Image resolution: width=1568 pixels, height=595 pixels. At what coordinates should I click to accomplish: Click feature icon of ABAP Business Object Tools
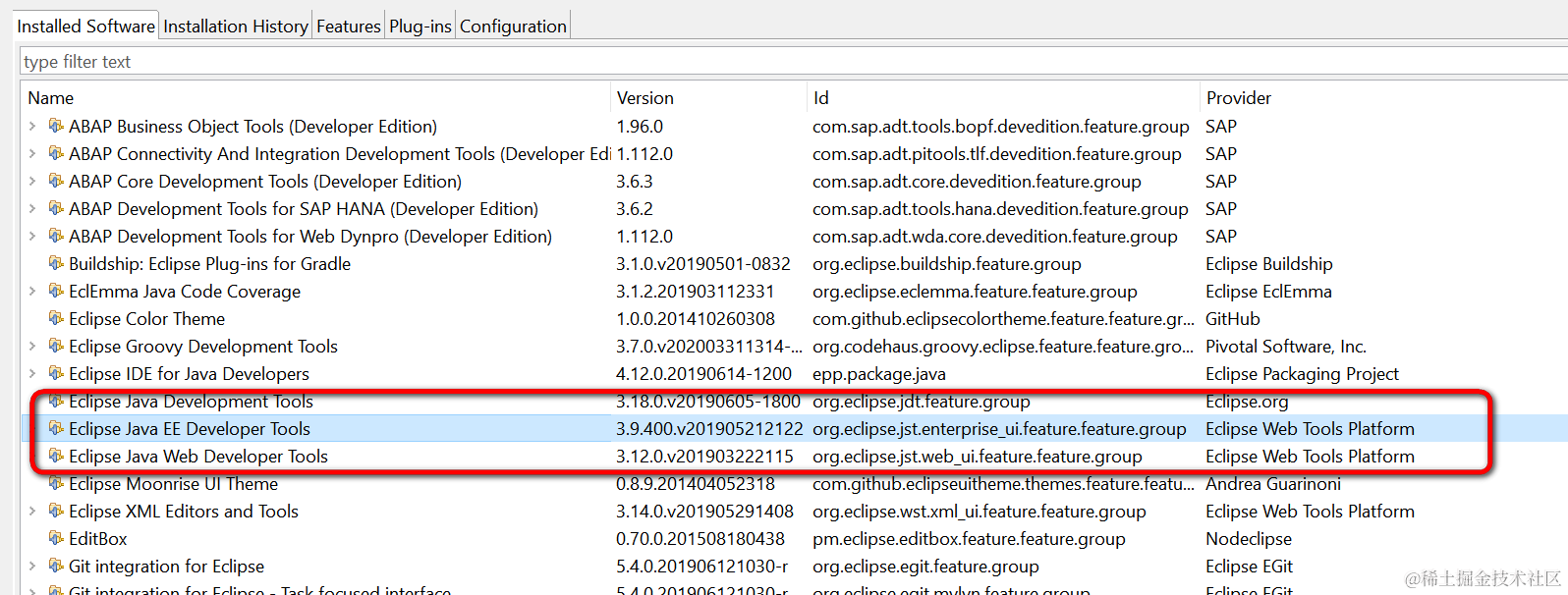click(x=56, y=126)
